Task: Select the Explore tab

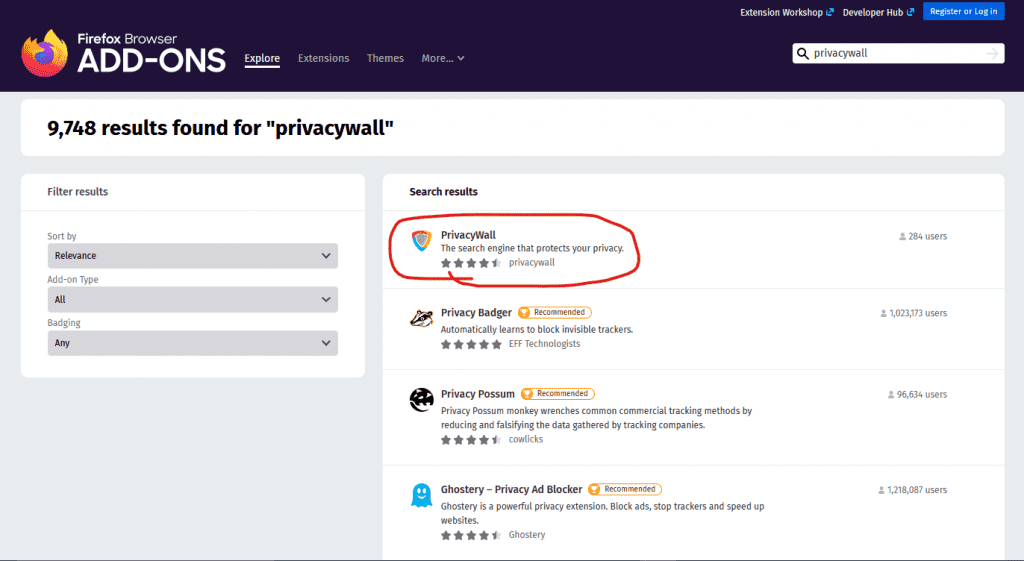Action: [x=262, y=59]
